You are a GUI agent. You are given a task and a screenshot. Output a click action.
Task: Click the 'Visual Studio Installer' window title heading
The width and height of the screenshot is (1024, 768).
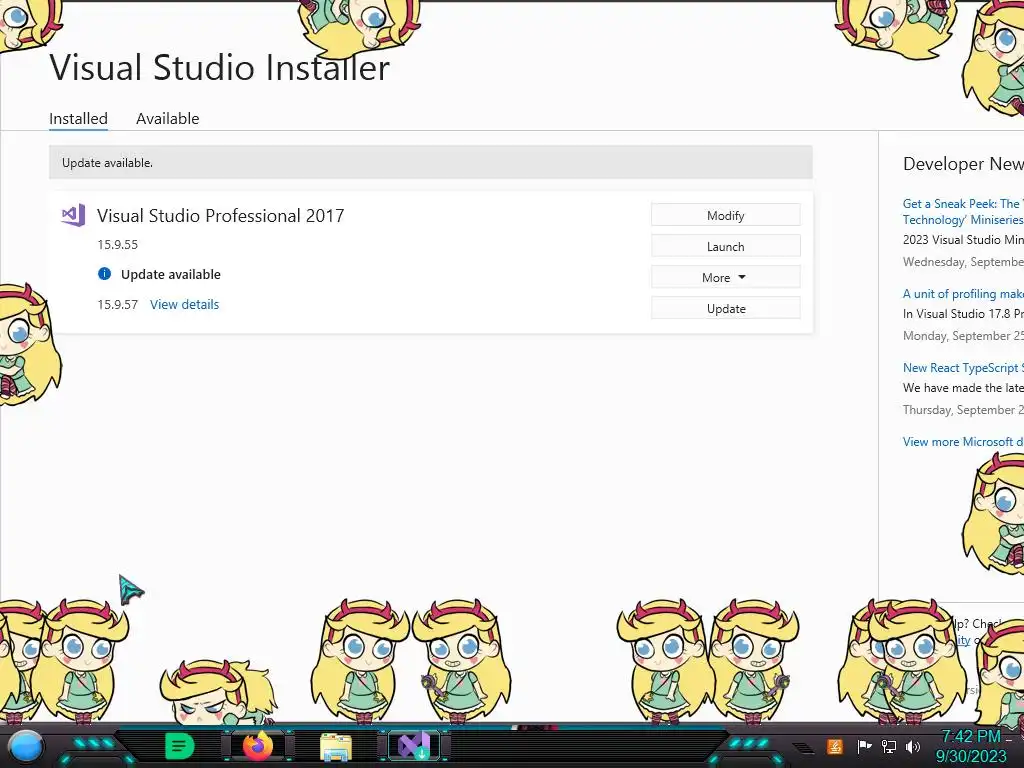(219, 67)
